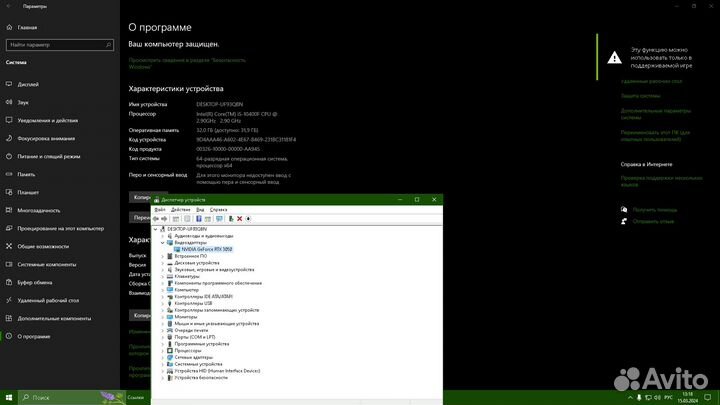Screen dimensions: 720x405
Task: Select Системные устройства row in Device Manager
Action: (x=198, y=364)
